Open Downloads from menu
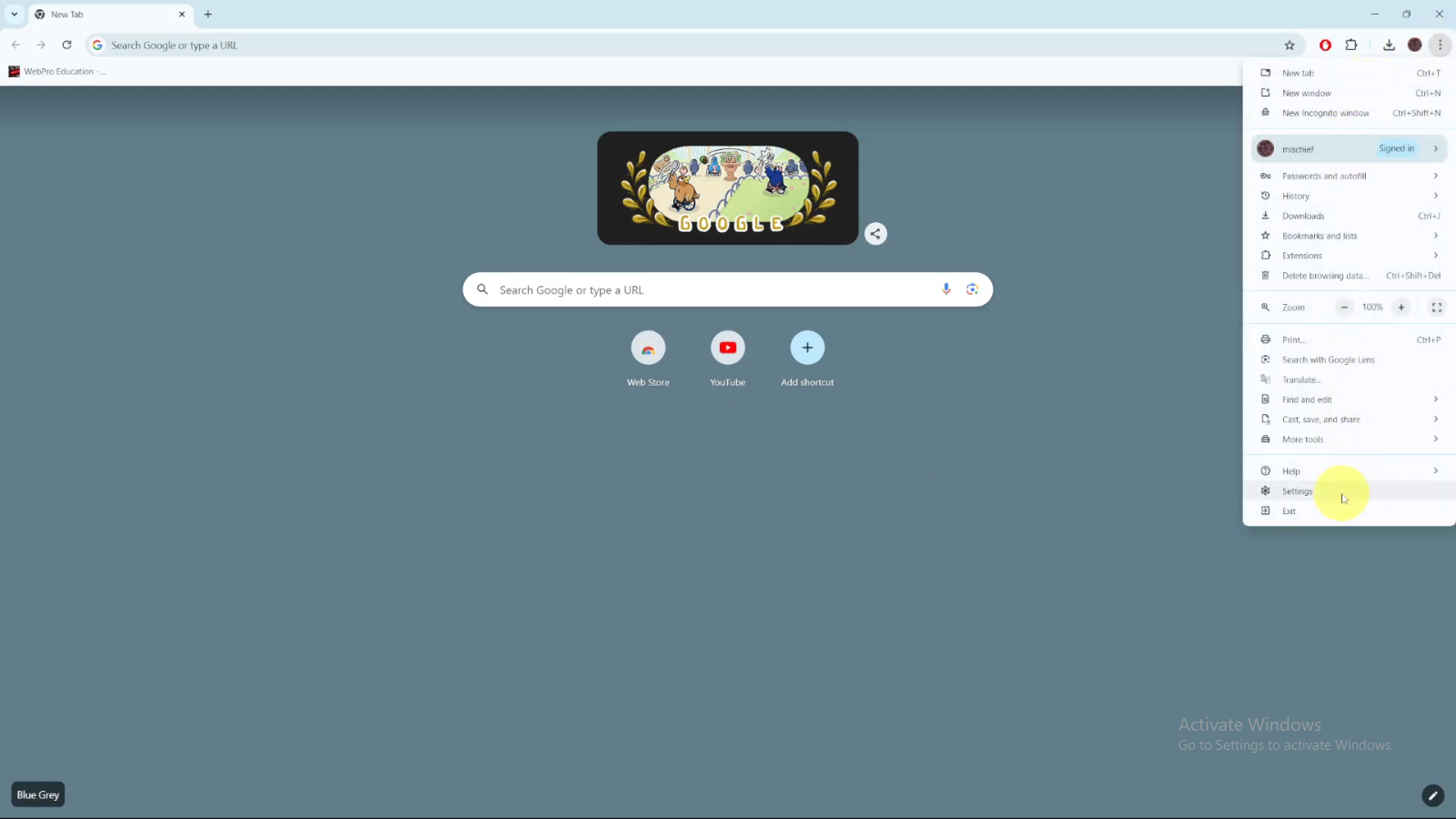The width and height of the screenshot is (1456, 819). point(1350,216)
